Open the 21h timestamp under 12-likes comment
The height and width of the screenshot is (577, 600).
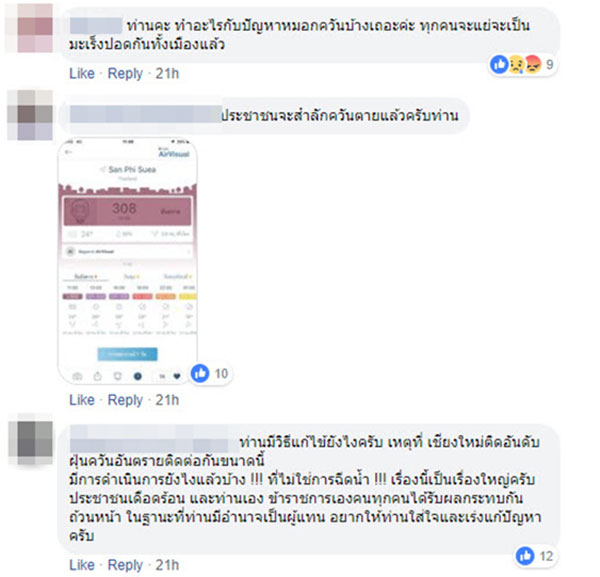coord(167,565)
